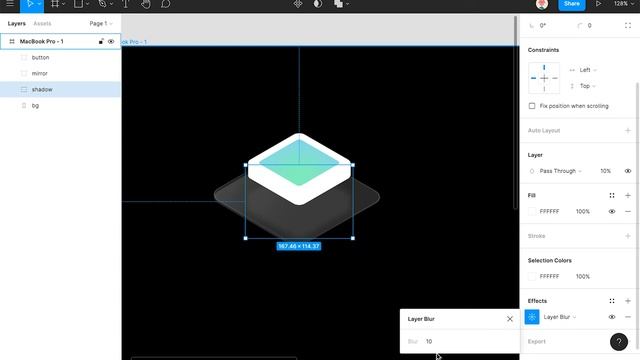Change Layer Blur effect type dropdown
This screenshot has height=360, width=640.
(x=560, y=317)
